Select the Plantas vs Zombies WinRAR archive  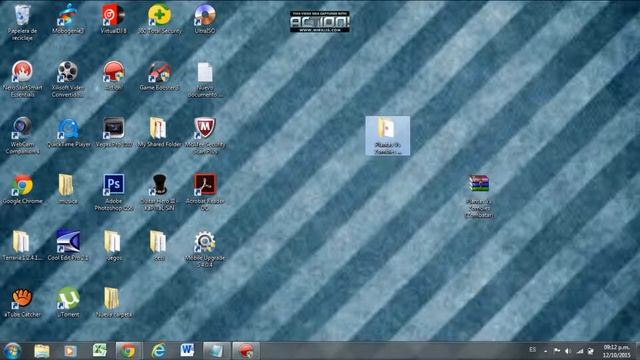click(x=479, y=197)
